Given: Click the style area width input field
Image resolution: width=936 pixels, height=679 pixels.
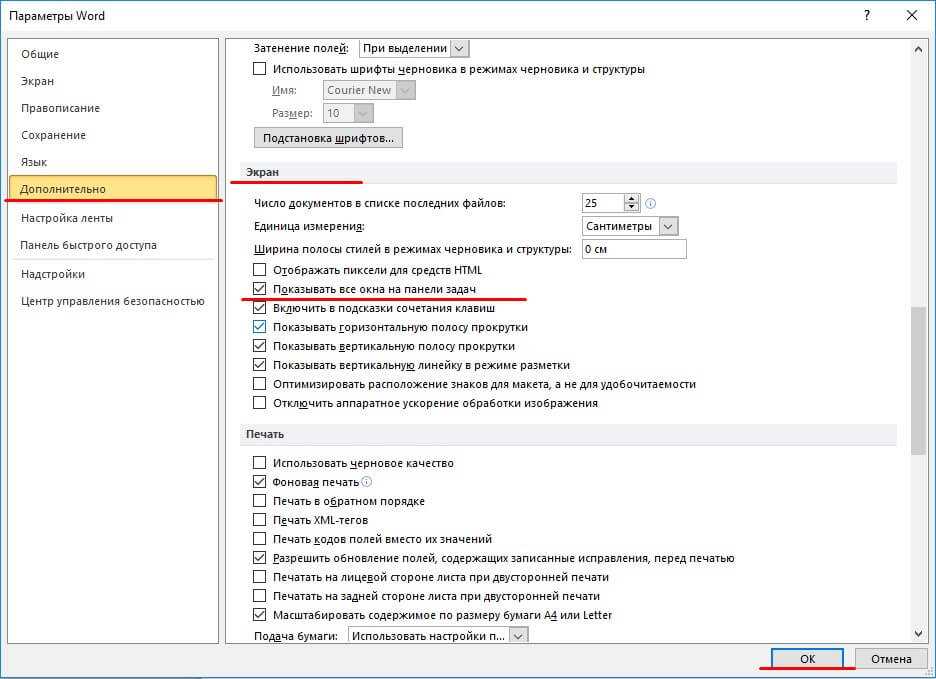Looking at the screenshot, I should pos(634,249).
